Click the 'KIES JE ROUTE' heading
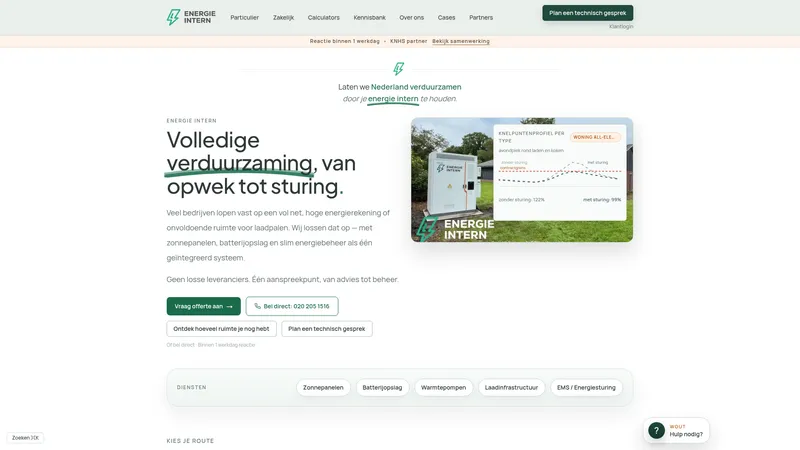800x450 pixels. (x=190, y=441)
